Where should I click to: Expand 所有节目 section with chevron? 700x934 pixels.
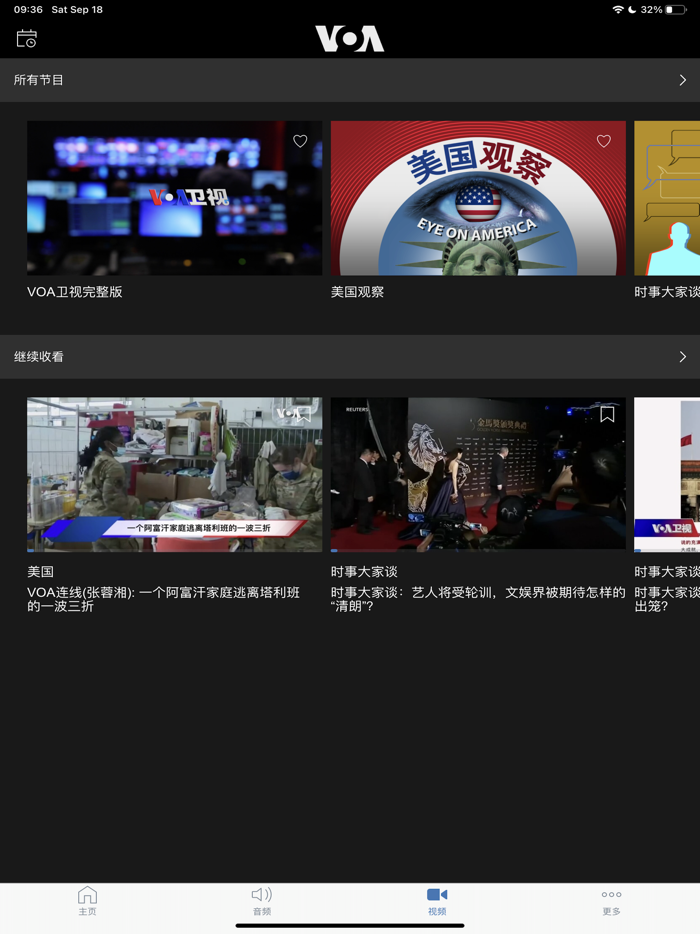click(683, 80)
